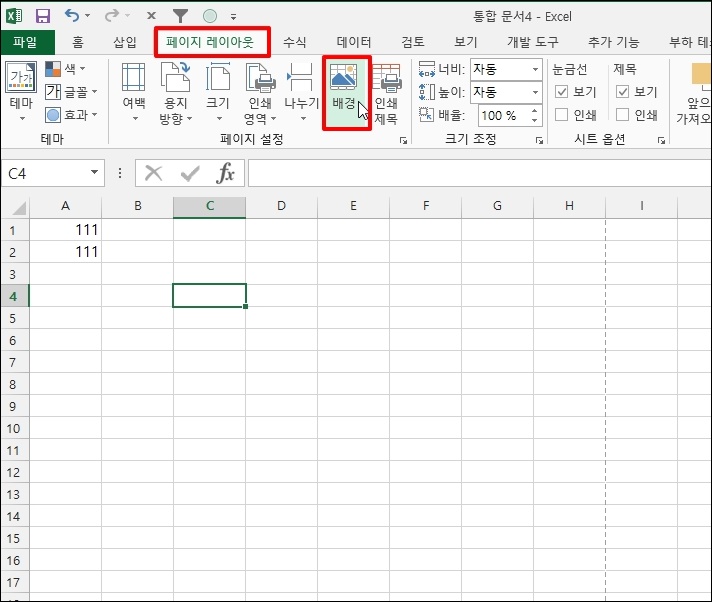The width and height of the screenshot is (712, 602).
Task: Click the confirm checkmark in formula bar
Action: tap(190, 173)
